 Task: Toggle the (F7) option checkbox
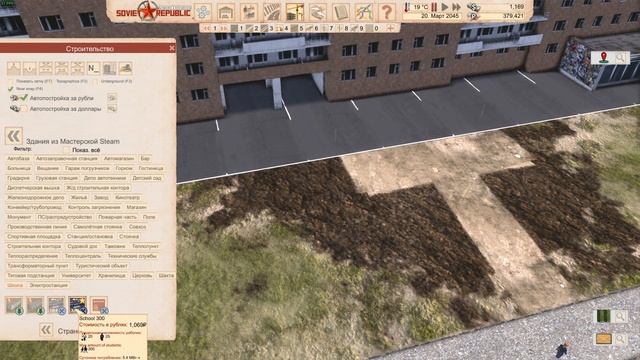click(x=11, y=81)
